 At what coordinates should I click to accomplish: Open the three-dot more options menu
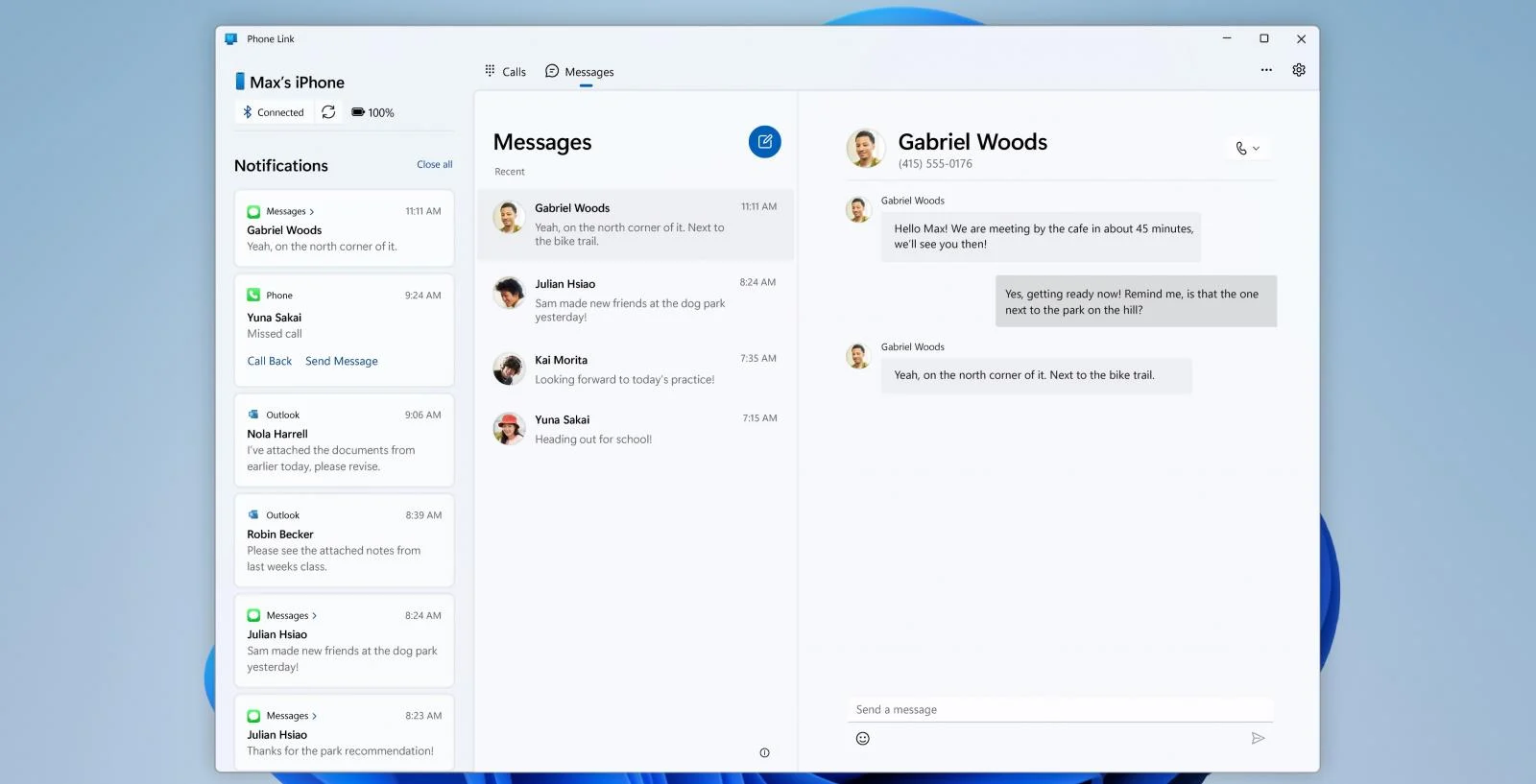click(x=1266, y=70)
